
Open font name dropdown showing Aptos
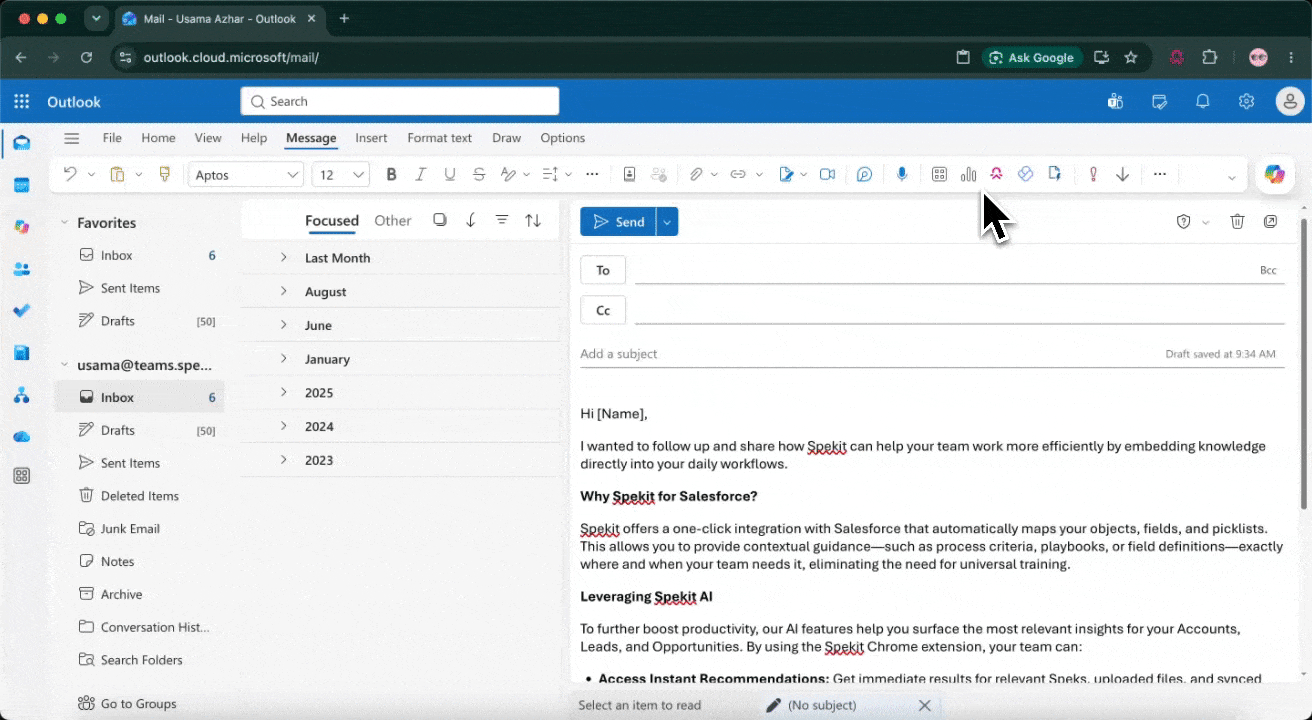tap(246, 174)
